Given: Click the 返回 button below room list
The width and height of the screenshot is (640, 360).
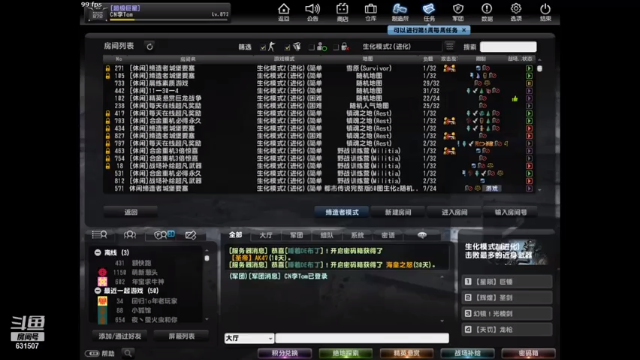Looking at the screenshot, I should click(x=131, y=212).
